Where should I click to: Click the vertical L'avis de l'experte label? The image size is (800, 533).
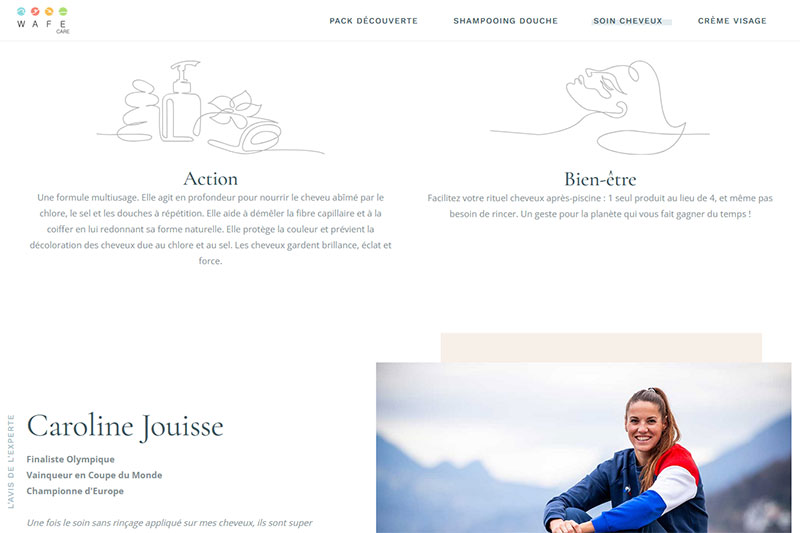point(11,462)
